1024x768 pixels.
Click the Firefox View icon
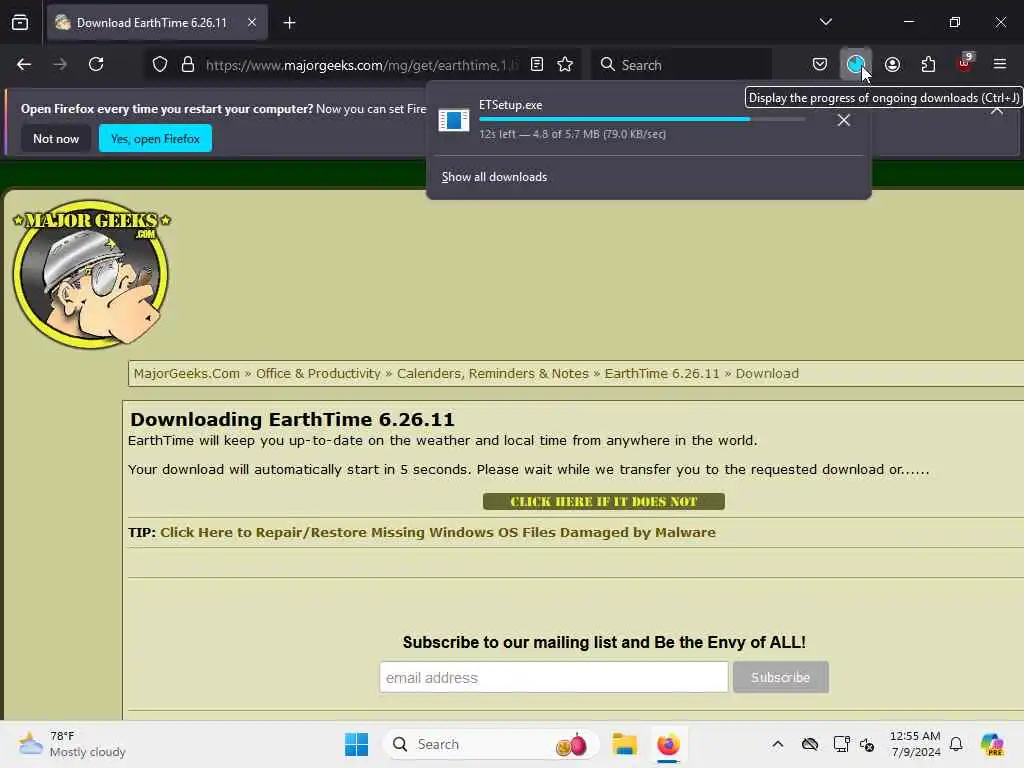click(x=20, y=22)
